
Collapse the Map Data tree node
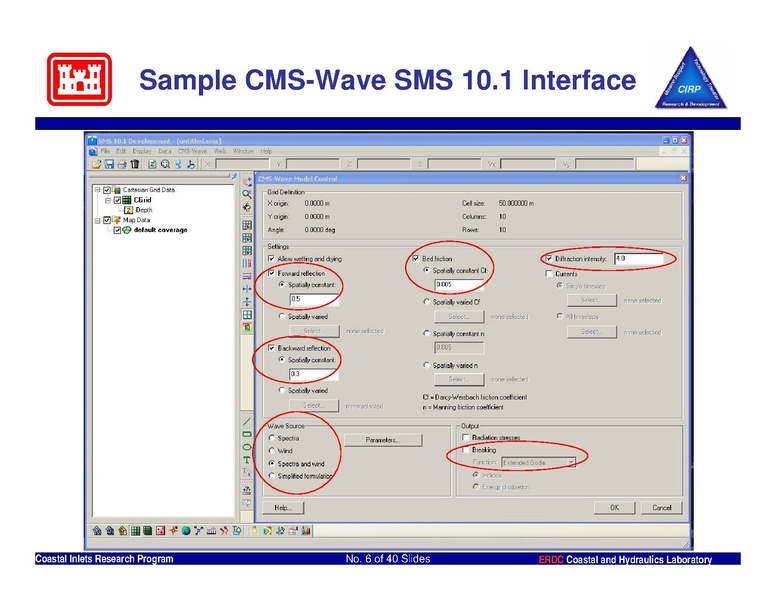[97, 220]
